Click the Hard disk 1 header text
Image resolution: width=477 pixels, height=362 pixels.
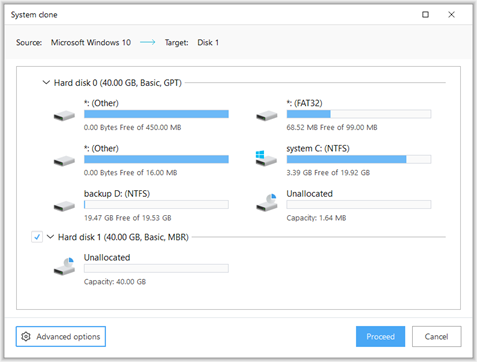(123, 237)
